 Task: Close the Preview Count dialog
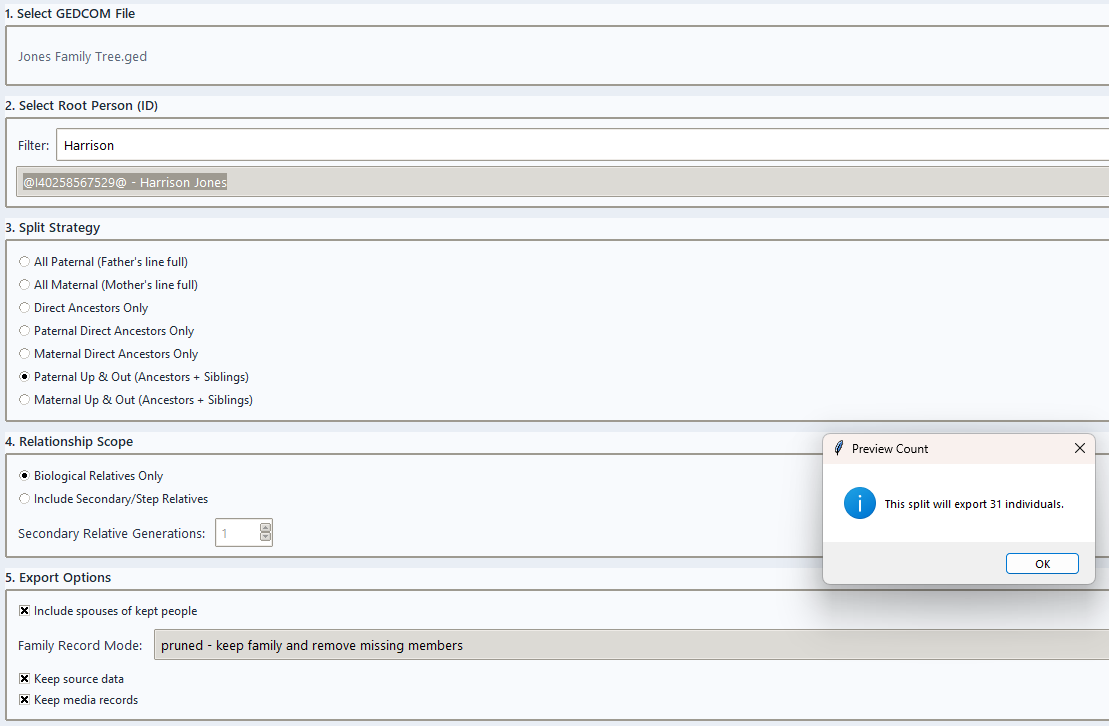1079,449
